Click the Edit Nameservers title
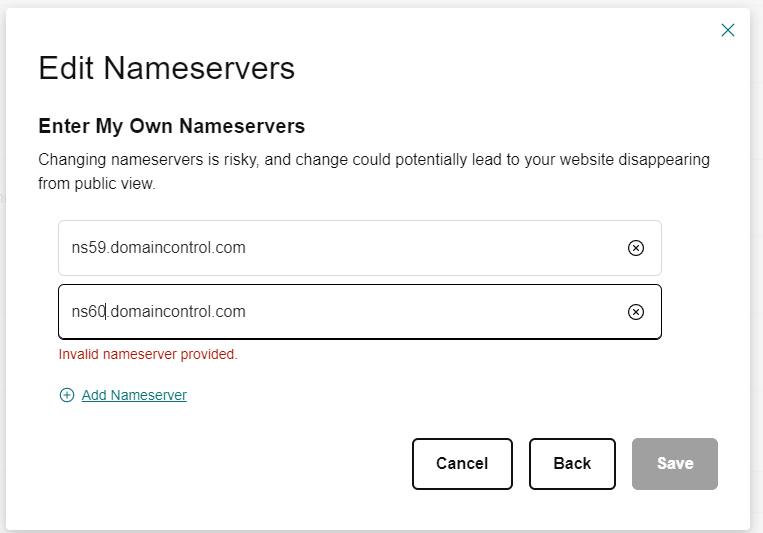Image resolution: width=763 pixels, height=533 pixels. 166,68
